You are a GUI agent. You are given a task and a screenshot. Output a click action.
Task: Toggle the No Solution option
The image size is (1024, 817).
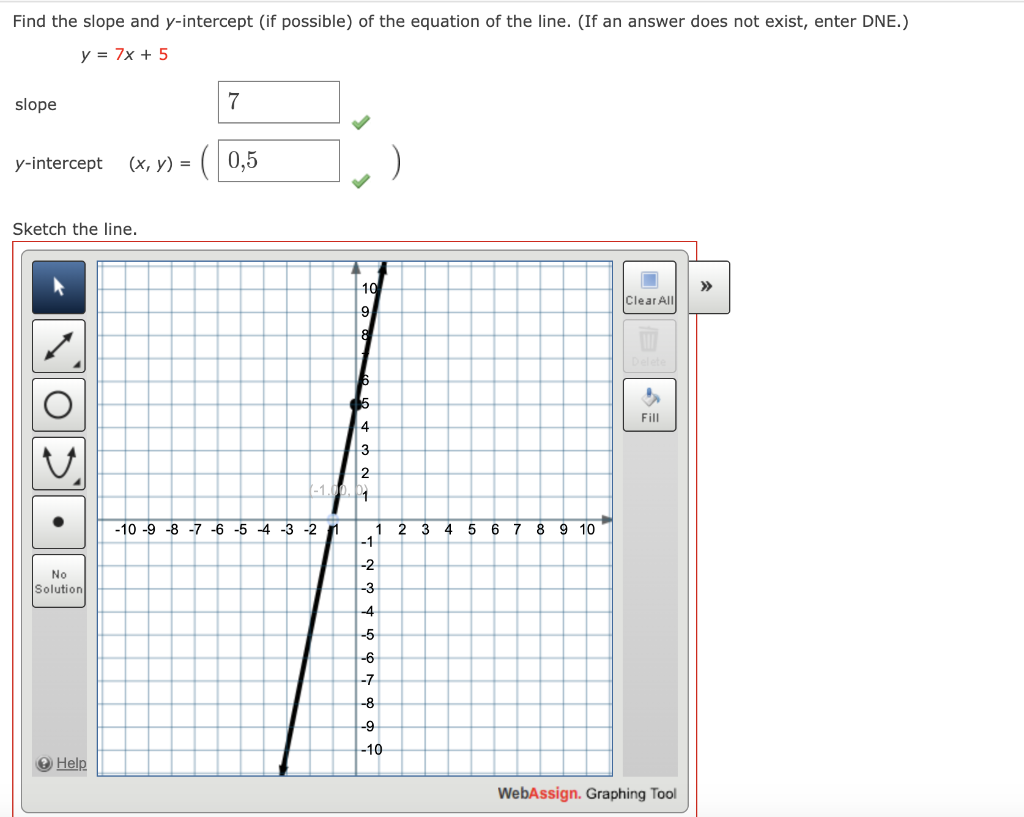[58, 581]
